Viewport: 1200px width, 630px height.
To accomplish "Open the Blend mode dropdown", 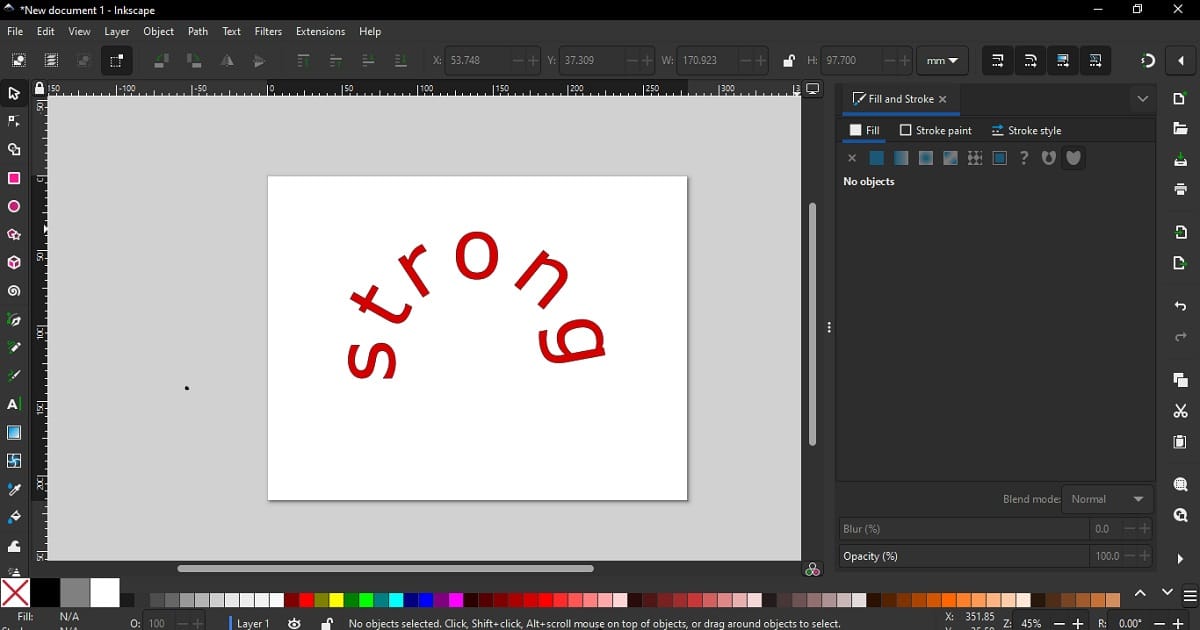I will (1107, 499).
